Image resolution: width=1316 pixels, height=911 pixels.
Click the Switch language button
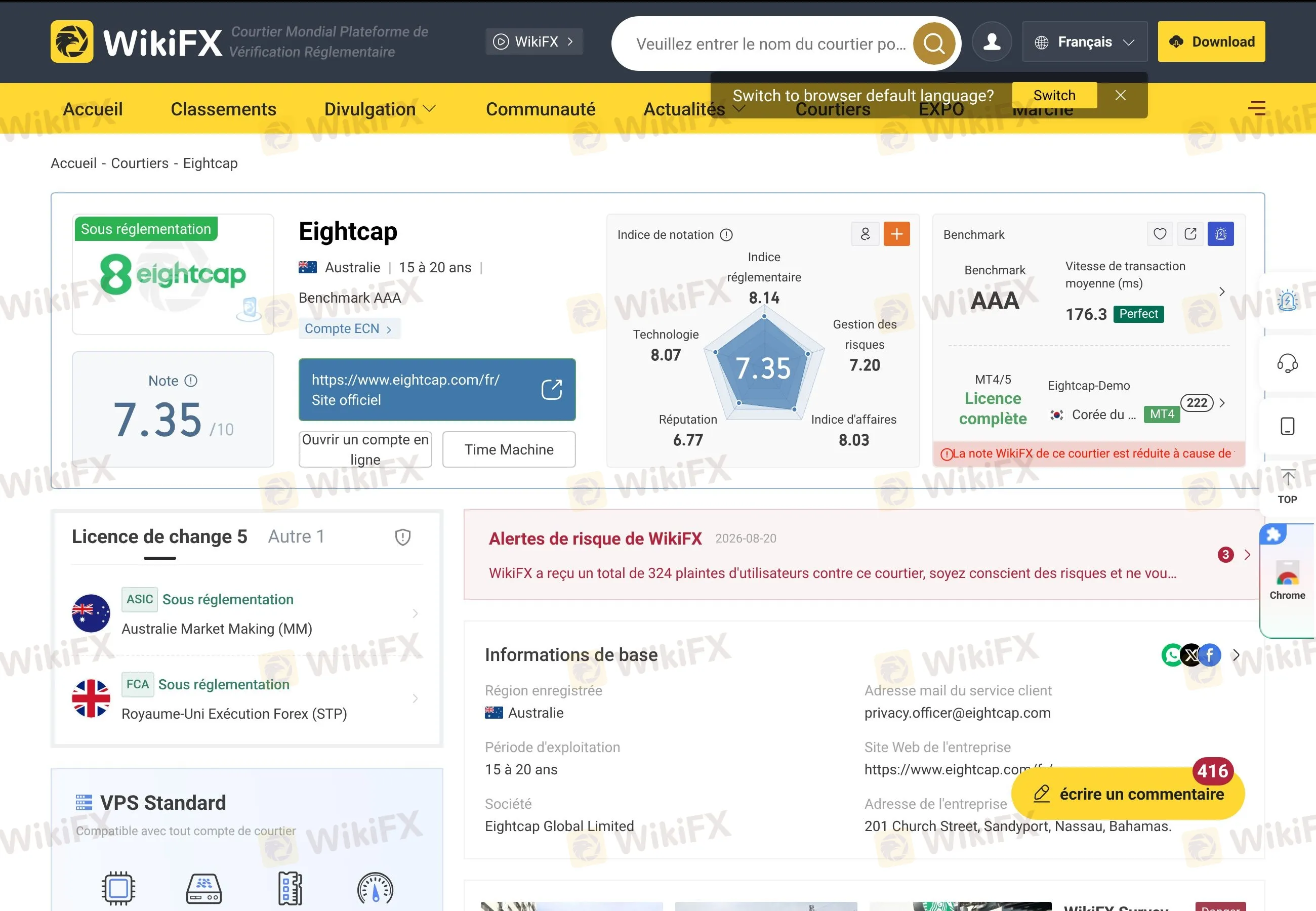click(1054, 95)
